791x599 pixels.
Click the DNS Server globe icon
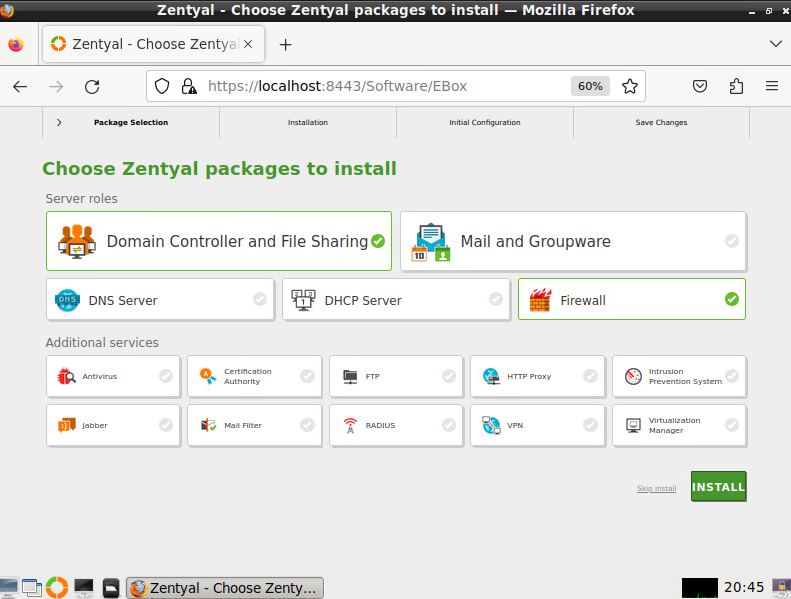67,300
